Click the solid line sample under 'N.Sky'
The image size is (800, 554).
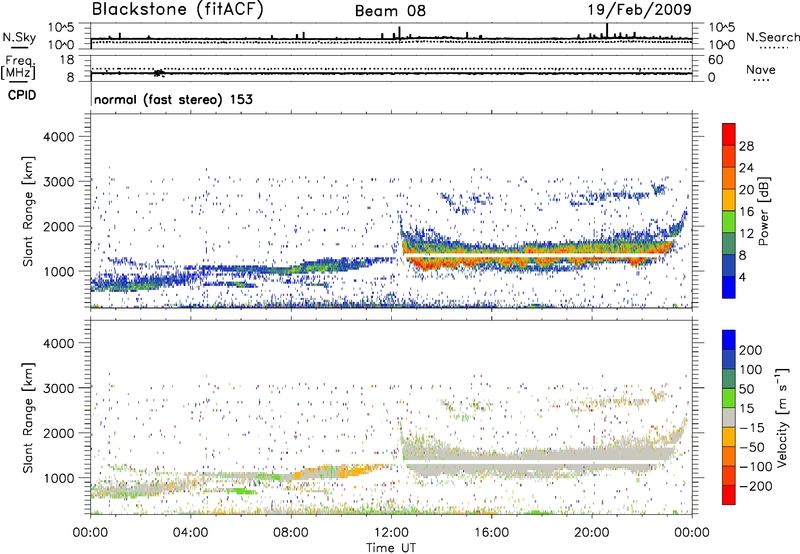19,47
